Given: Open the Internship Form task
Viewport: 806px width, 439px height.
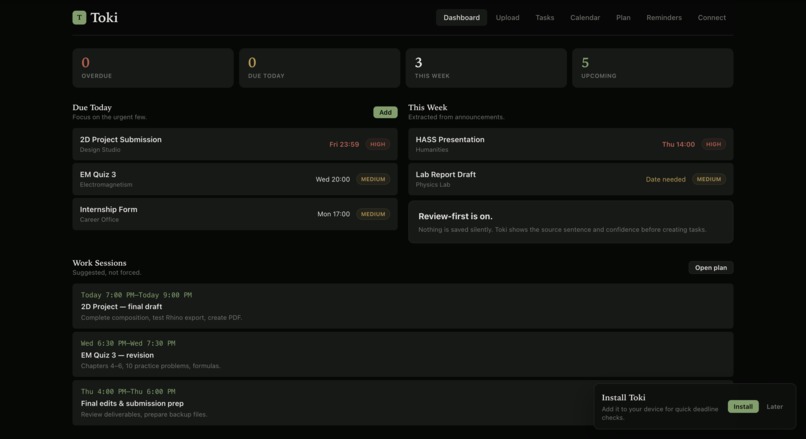Looking at the screenshot, I should point(235,214).
